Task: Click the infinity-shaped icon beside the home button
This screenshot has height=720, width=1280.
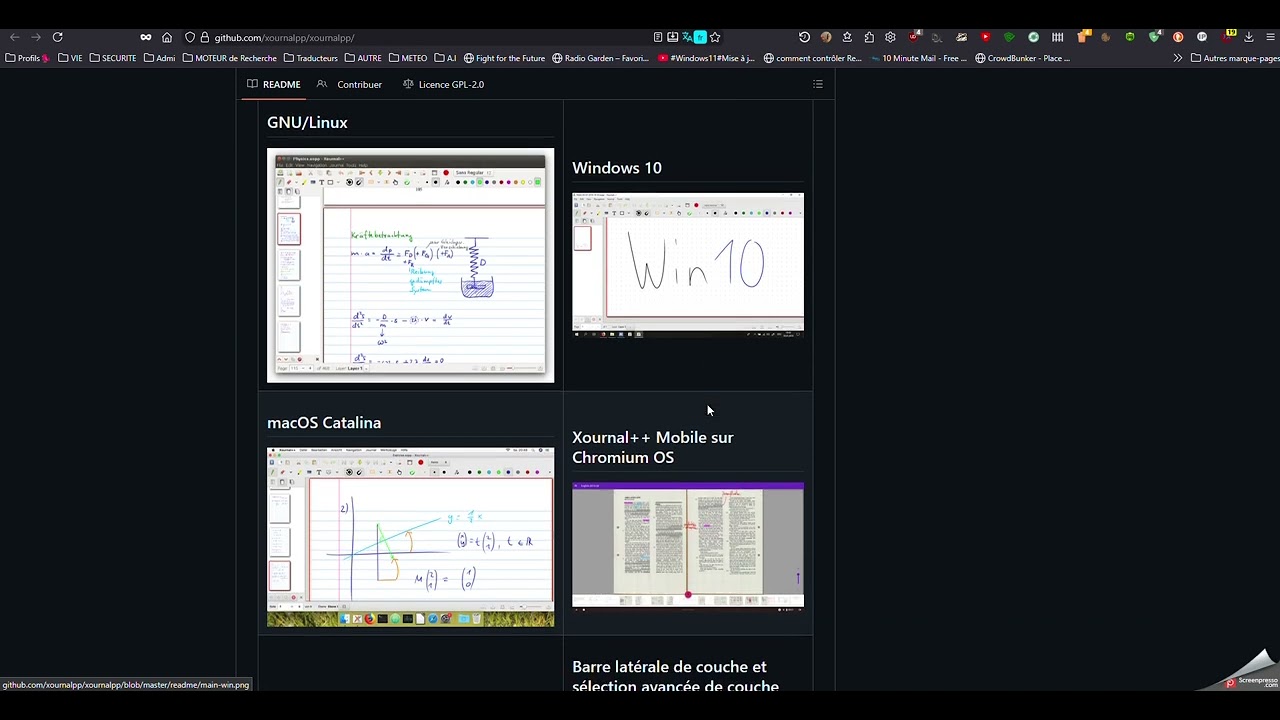Action: pos(146,37)
